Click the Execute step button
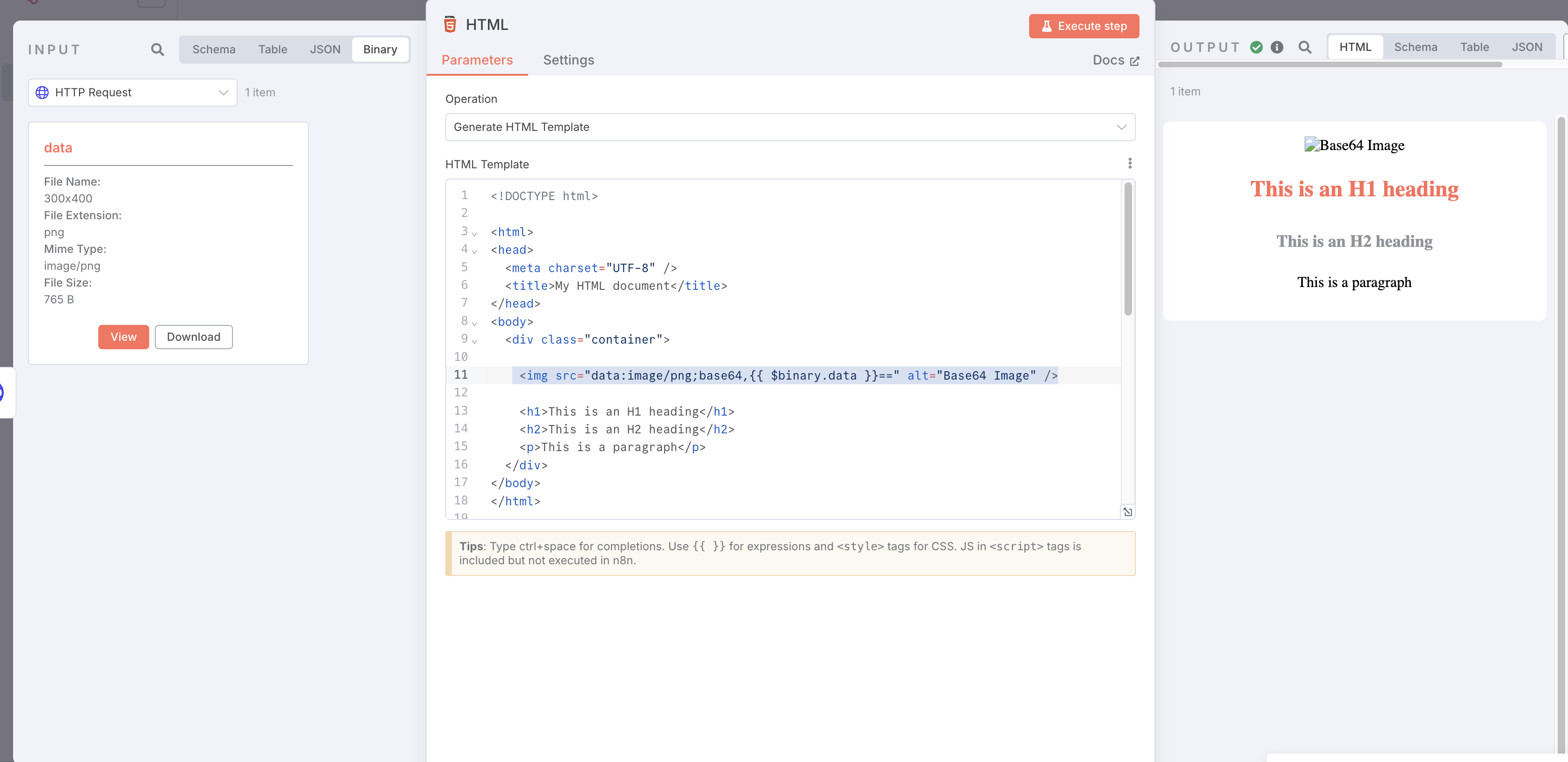This screenshot has height=762, width=1568. (1083, 26)
